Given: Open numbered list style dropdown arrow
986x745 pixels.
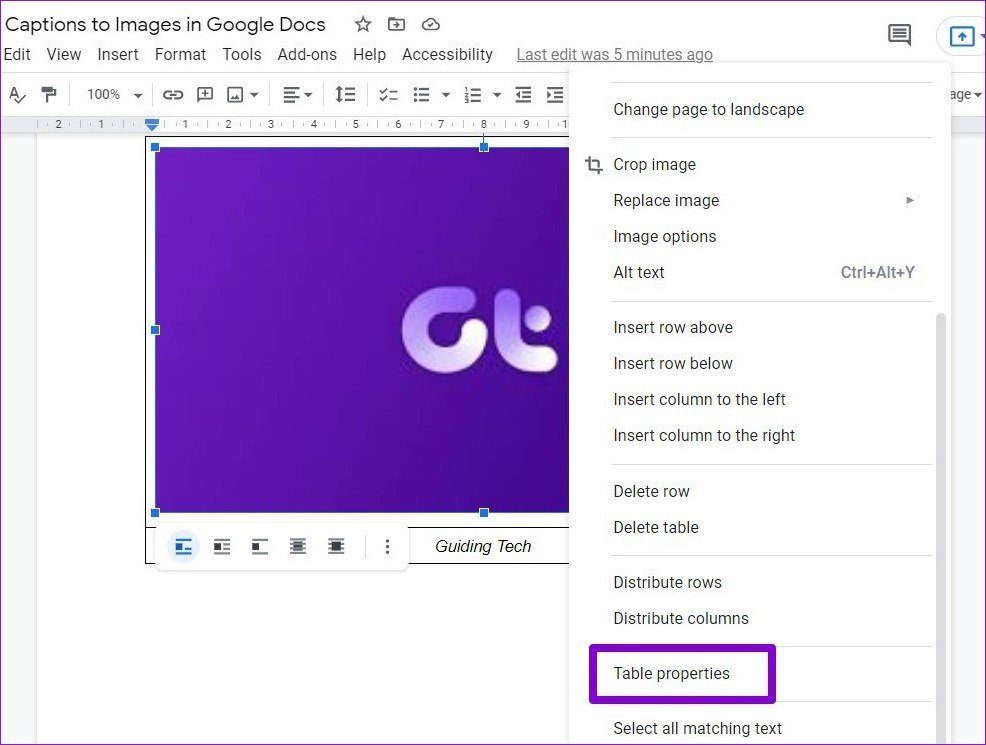Looking at the screenshot, I should click(497, 95).
